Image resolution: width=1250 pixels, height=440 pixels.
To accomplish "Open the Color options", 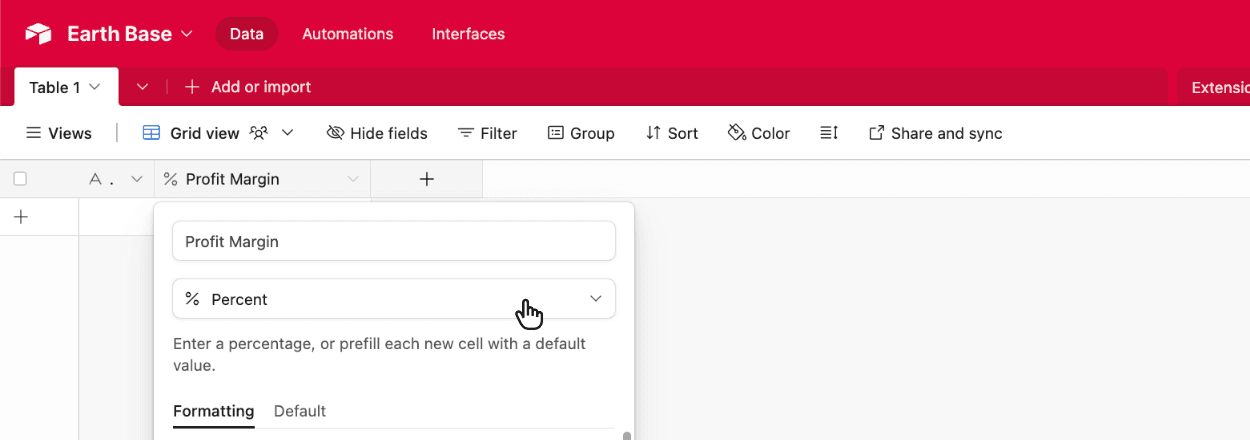I will 759,133.
